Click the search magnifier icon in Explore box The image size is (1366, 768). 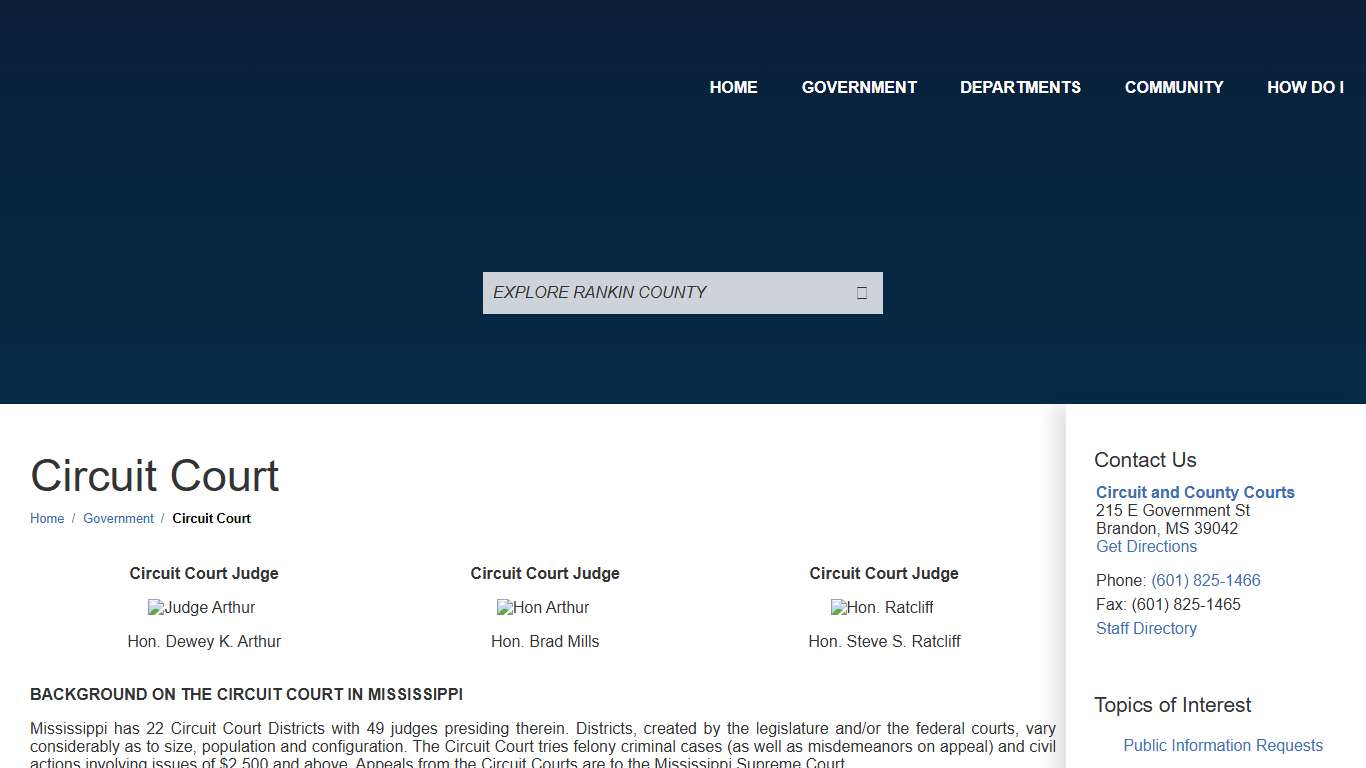(x=861, y=293)
